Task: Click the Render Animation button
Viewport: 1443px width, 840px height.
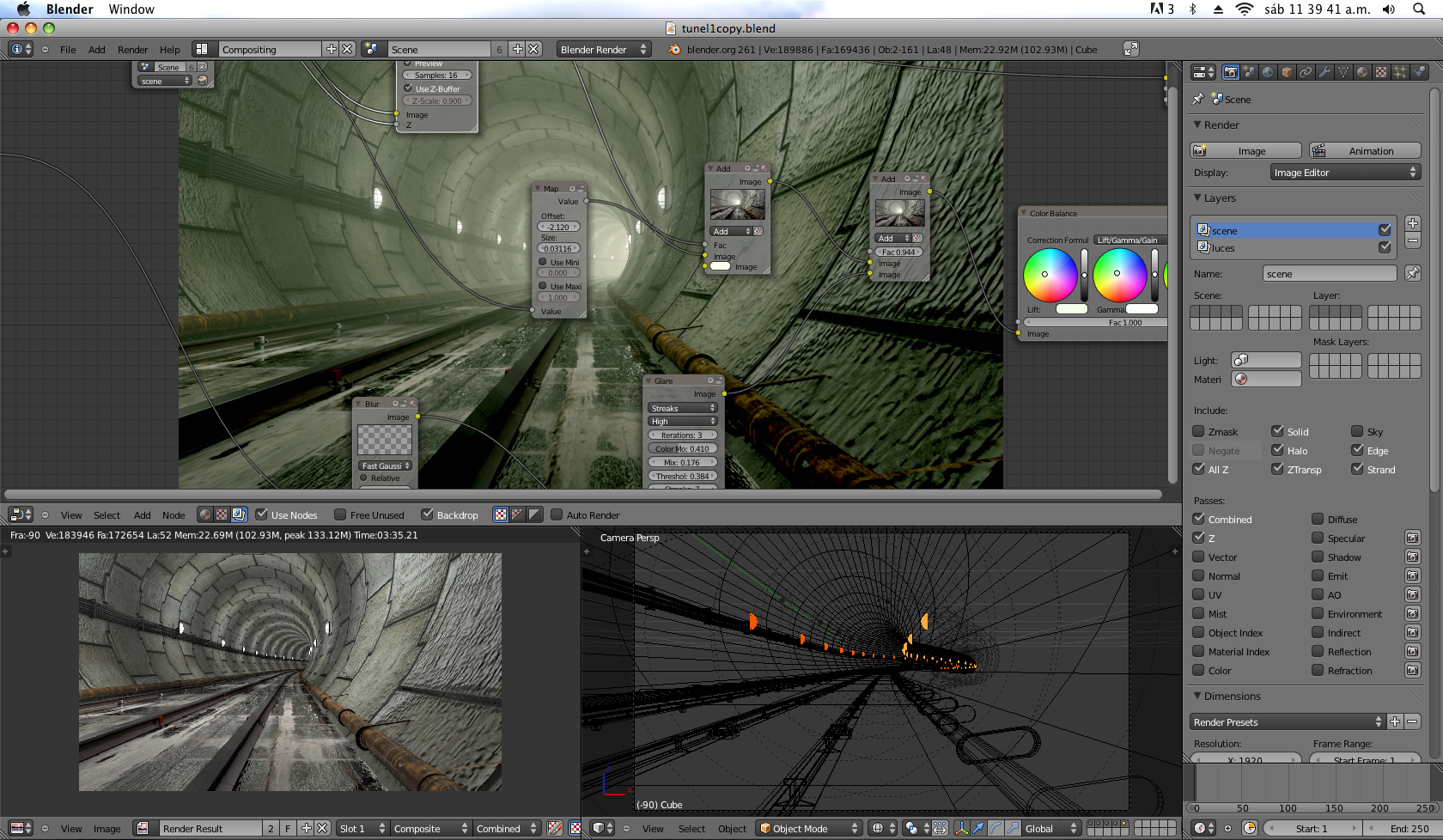Action: click(1365, 151)
